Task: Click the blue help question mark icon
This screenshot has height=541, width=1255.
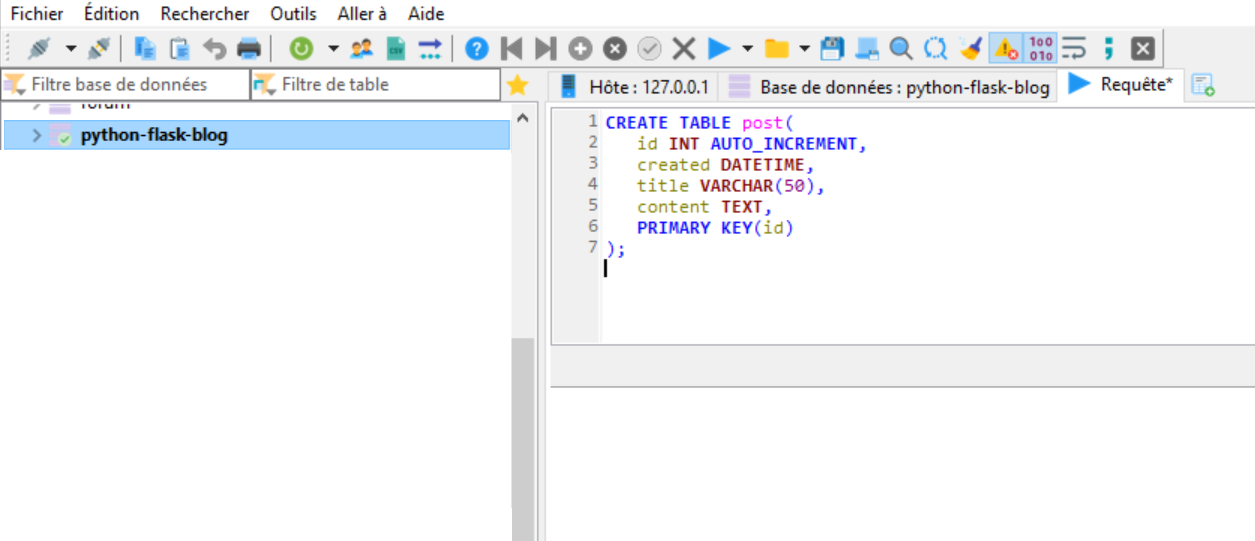Action: pos(477,48)
